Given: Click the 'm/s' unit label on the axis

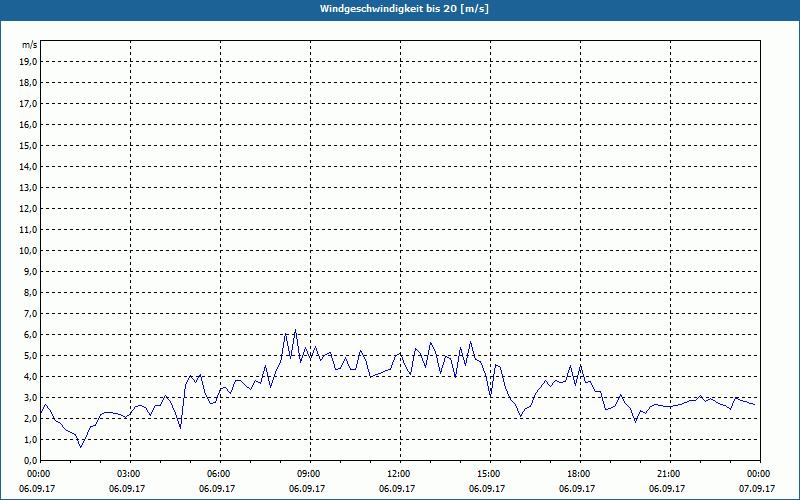Looking at the screenshot, I should [x=29, y=45].
